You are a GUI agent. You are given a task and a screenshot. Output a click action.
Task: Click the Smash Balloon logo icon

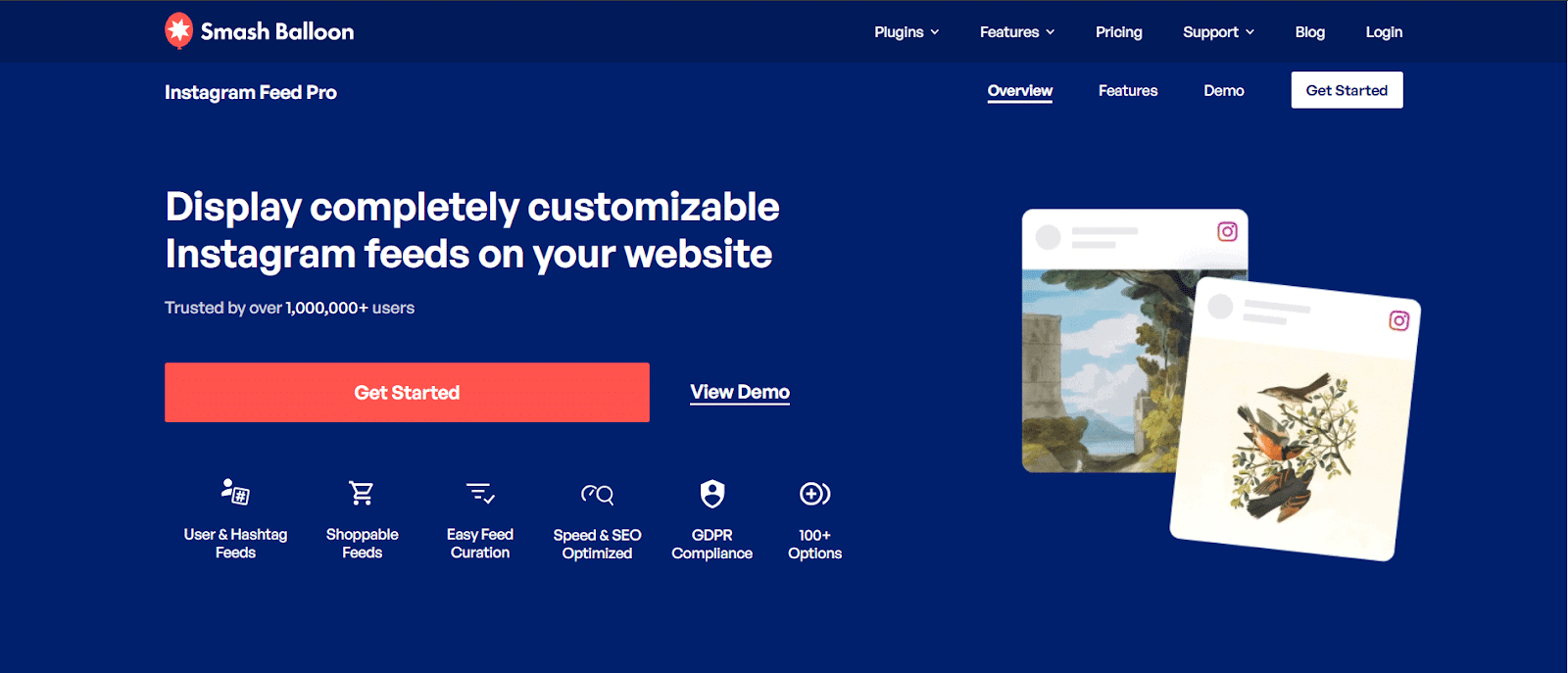178,31
